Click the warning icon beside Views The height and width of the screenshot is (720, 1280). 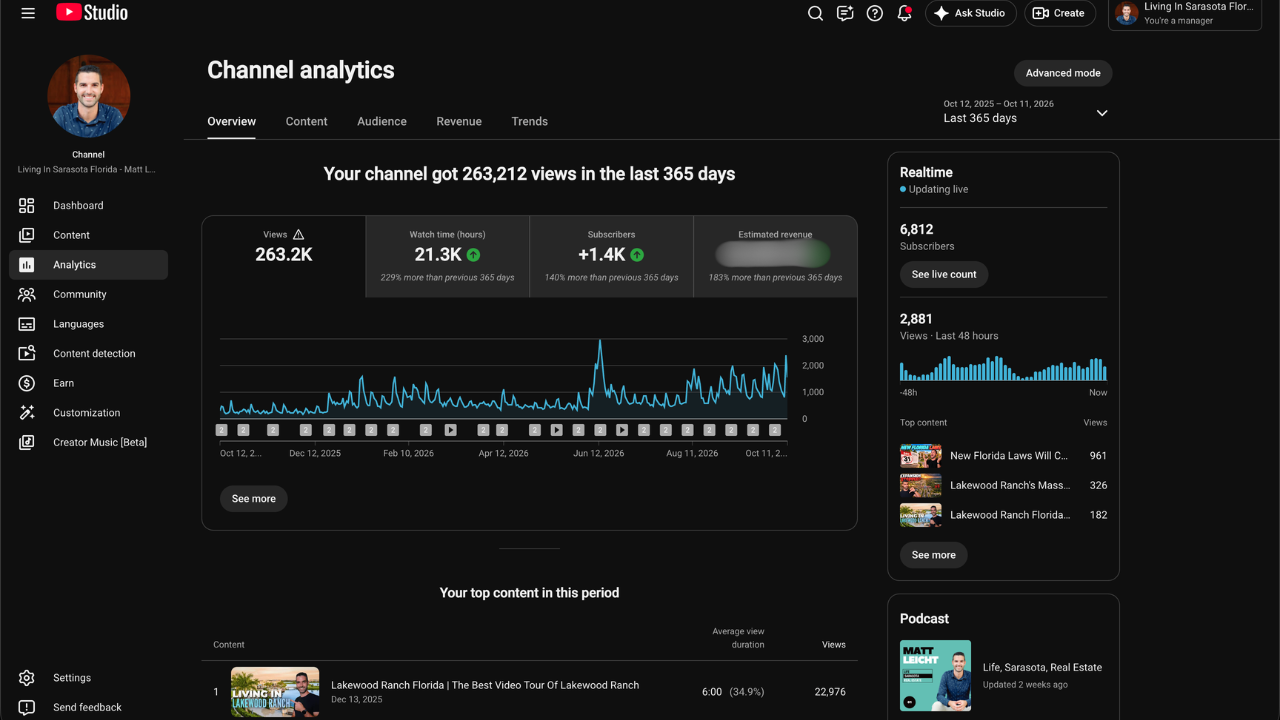(x=298, y=234)
